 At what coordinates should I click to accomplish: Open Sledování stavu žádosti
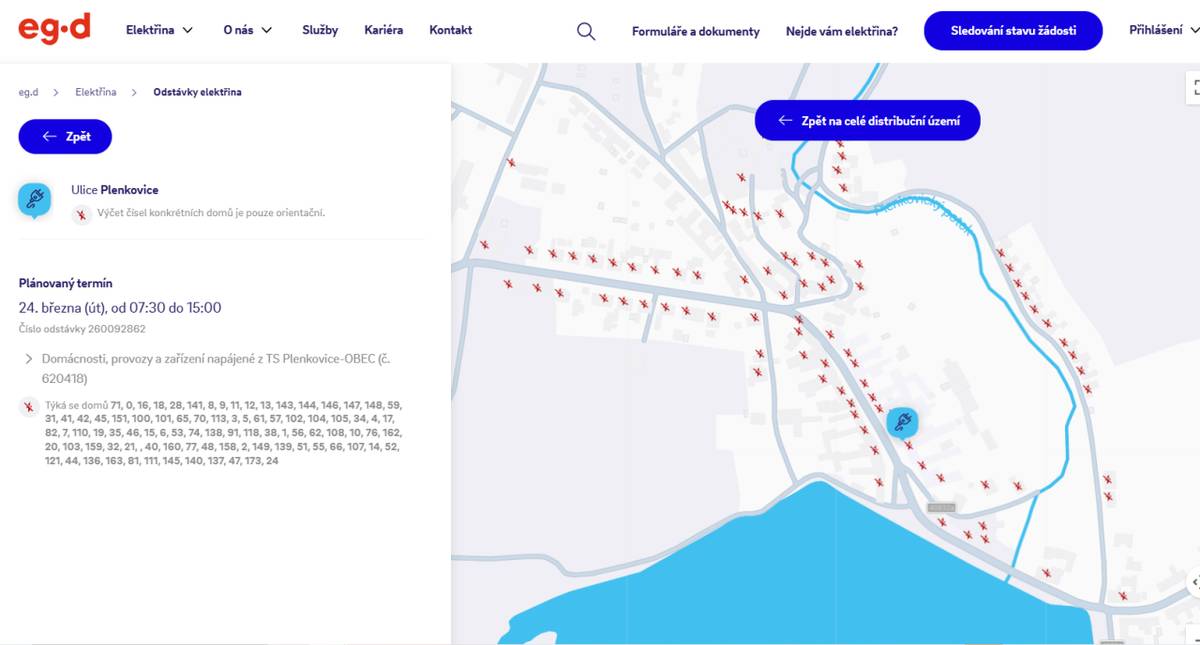pos(1012,31)
